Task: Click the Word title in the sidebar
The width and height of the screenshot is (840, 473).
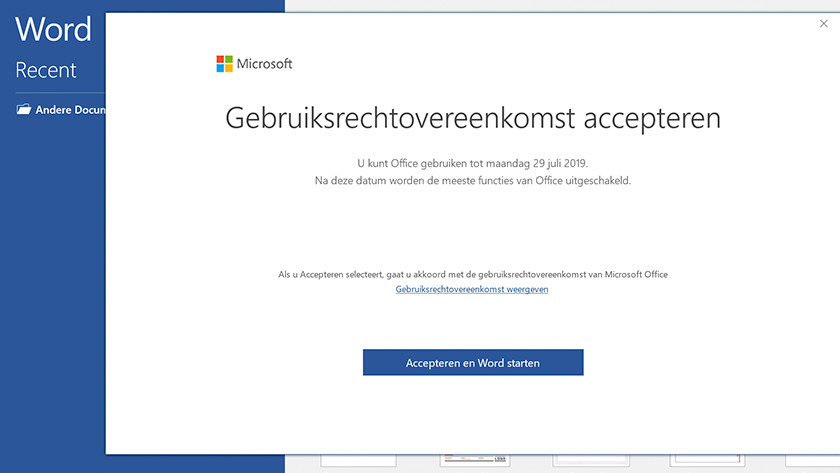Action: point(53,29)
